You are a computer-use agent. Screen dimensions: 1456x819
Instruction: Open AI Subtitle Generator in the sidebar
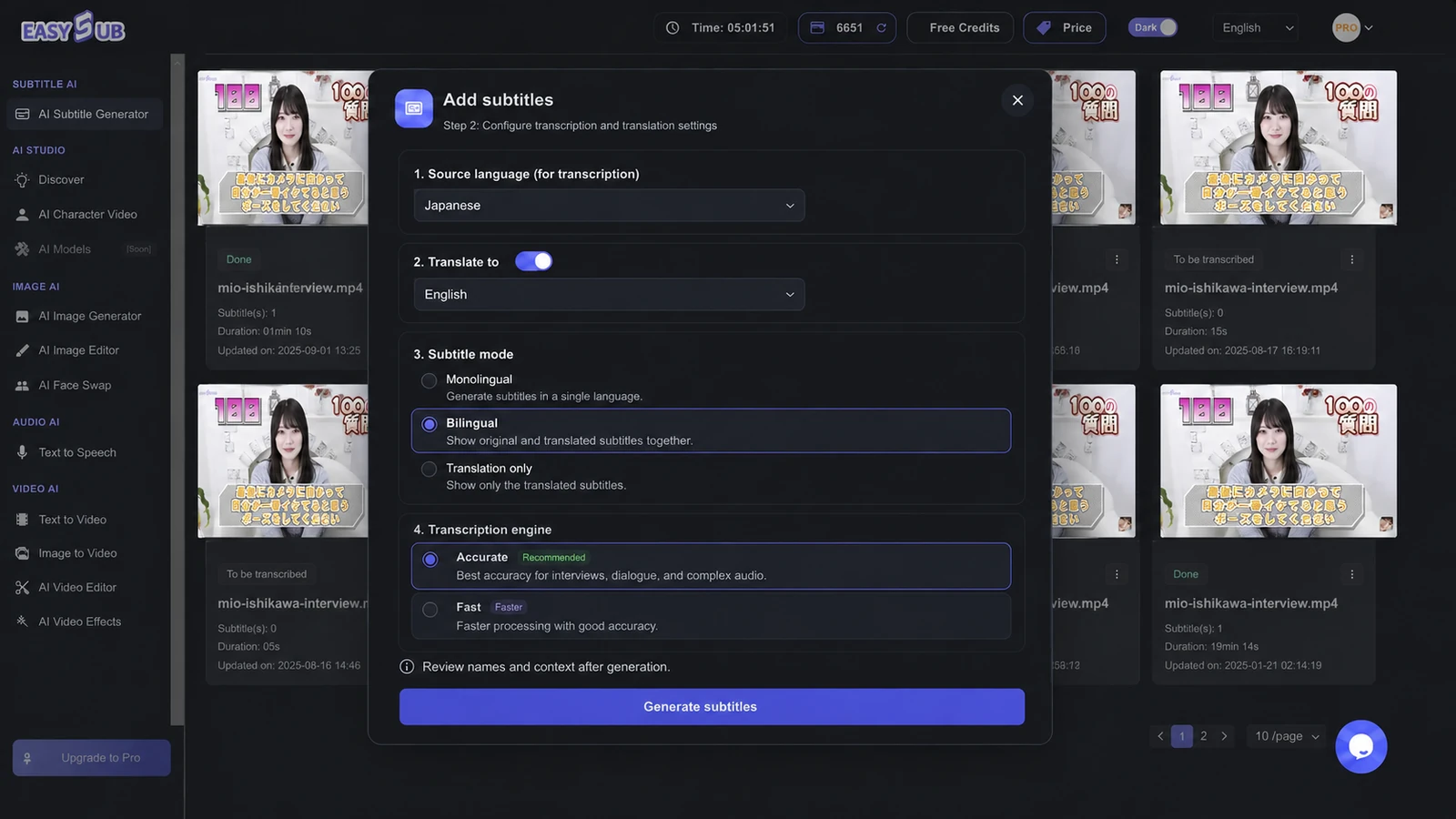tap(85, 115)
